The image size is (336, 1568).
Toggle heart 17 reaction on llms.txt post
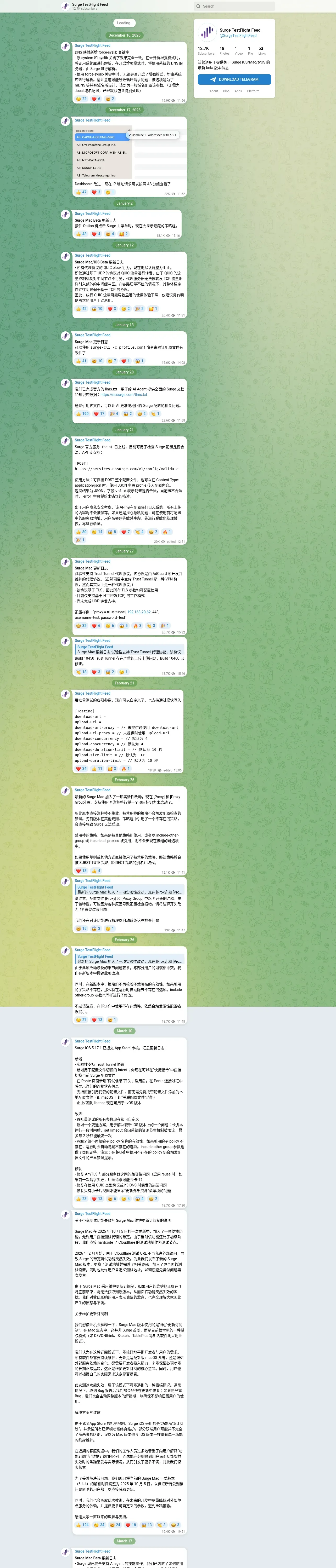[99, 414]
